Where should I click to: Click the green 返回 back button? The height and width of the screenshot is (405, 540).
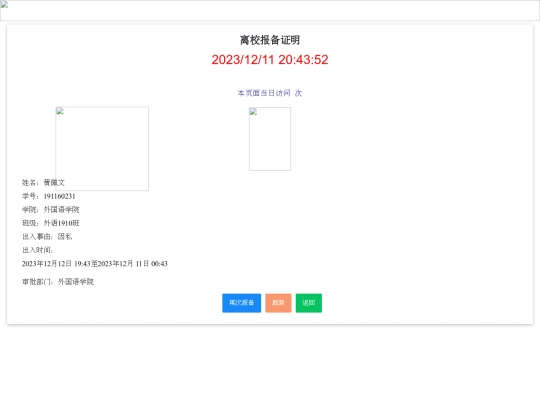coord(309,303)
